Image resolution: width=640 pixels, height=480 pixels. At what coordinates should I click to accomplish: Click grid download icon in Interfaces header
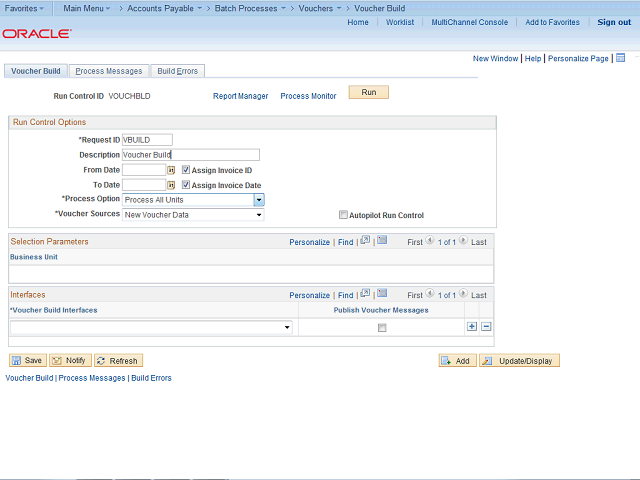pos(382,293)
